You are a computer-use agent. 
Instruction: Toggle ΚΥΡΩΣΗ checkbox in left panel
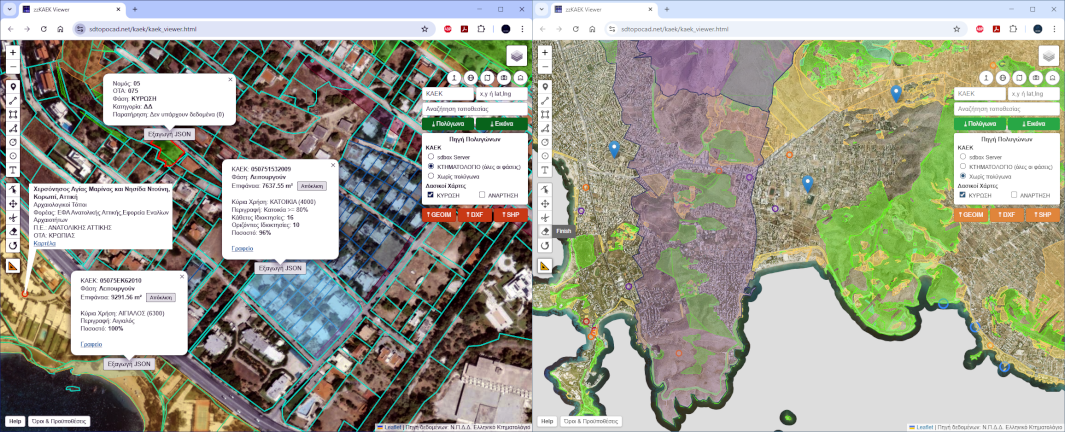(430, 195)
